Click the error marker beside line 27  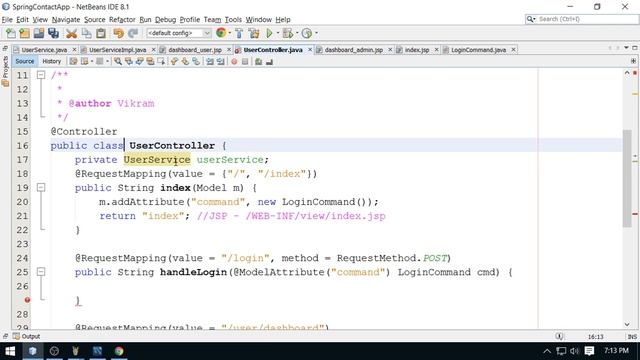tap(27, 300)
